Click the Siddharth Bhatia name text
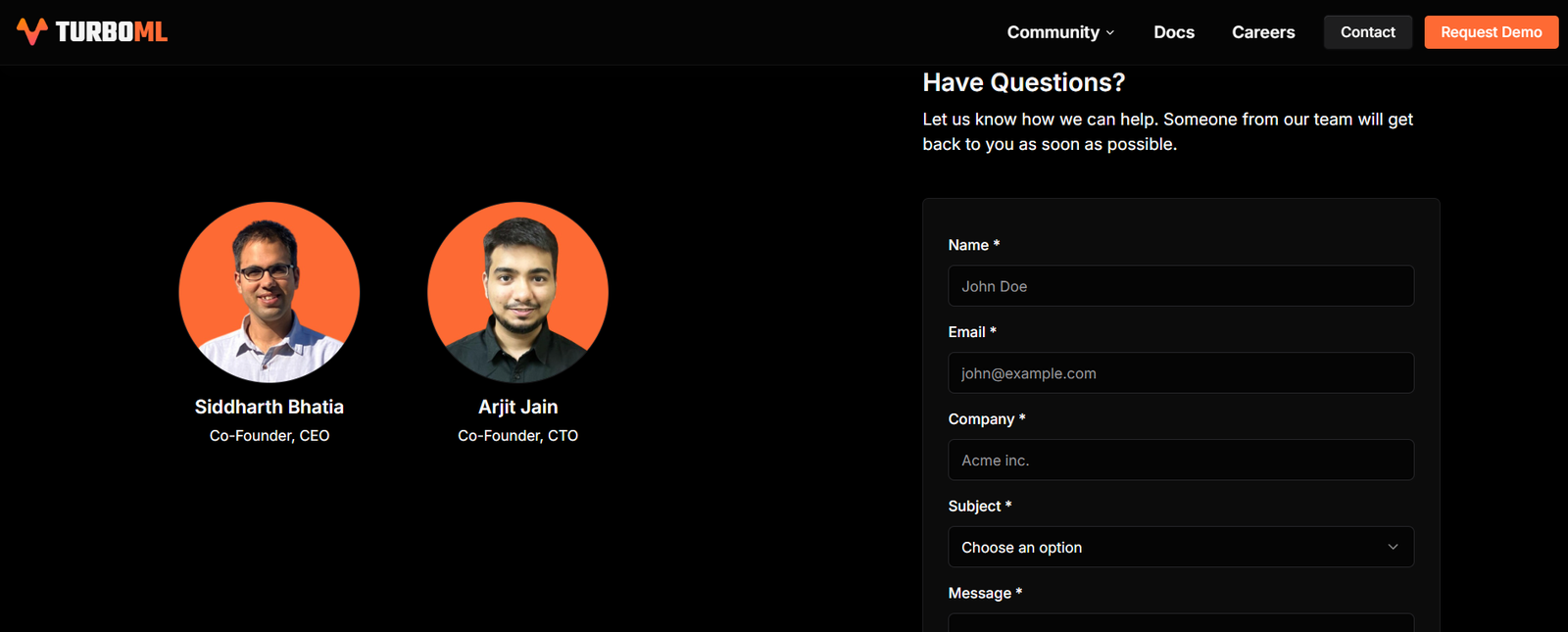The height and width of the screenshot is (632, 1568). coord(269,407)
